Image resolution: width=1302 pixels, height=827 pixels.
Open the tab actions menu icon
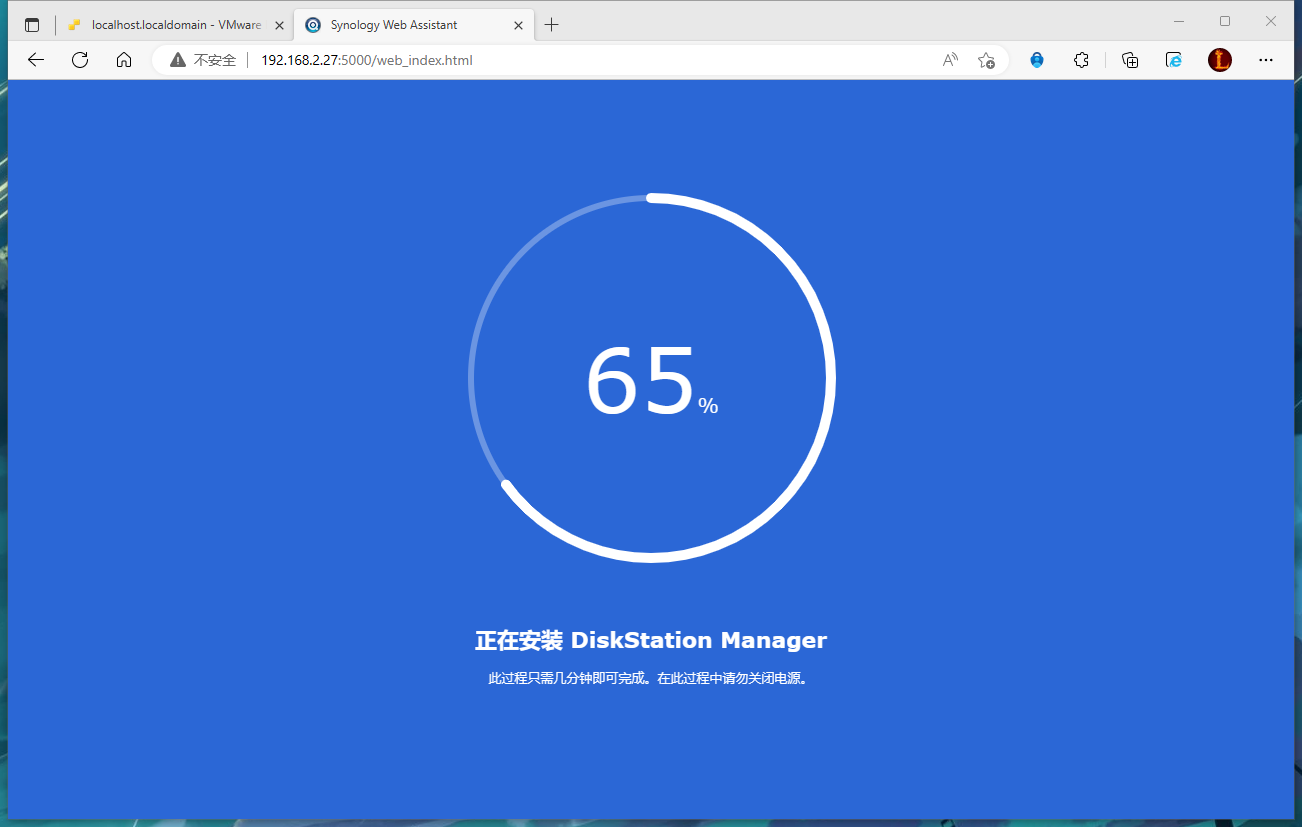pyautogui.click(x=32, y=25)
